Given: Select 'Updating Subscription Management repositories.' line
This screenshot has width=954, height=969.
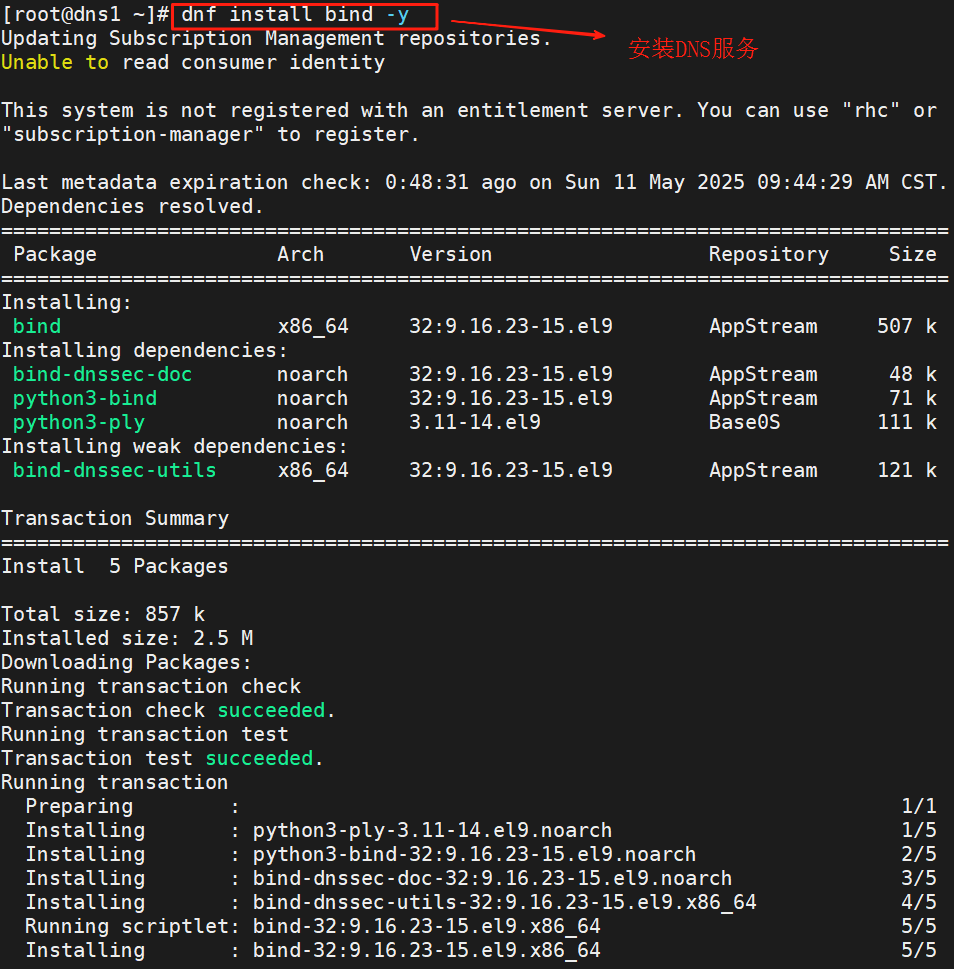Looking at the screenshot, I should pos(276,39).
